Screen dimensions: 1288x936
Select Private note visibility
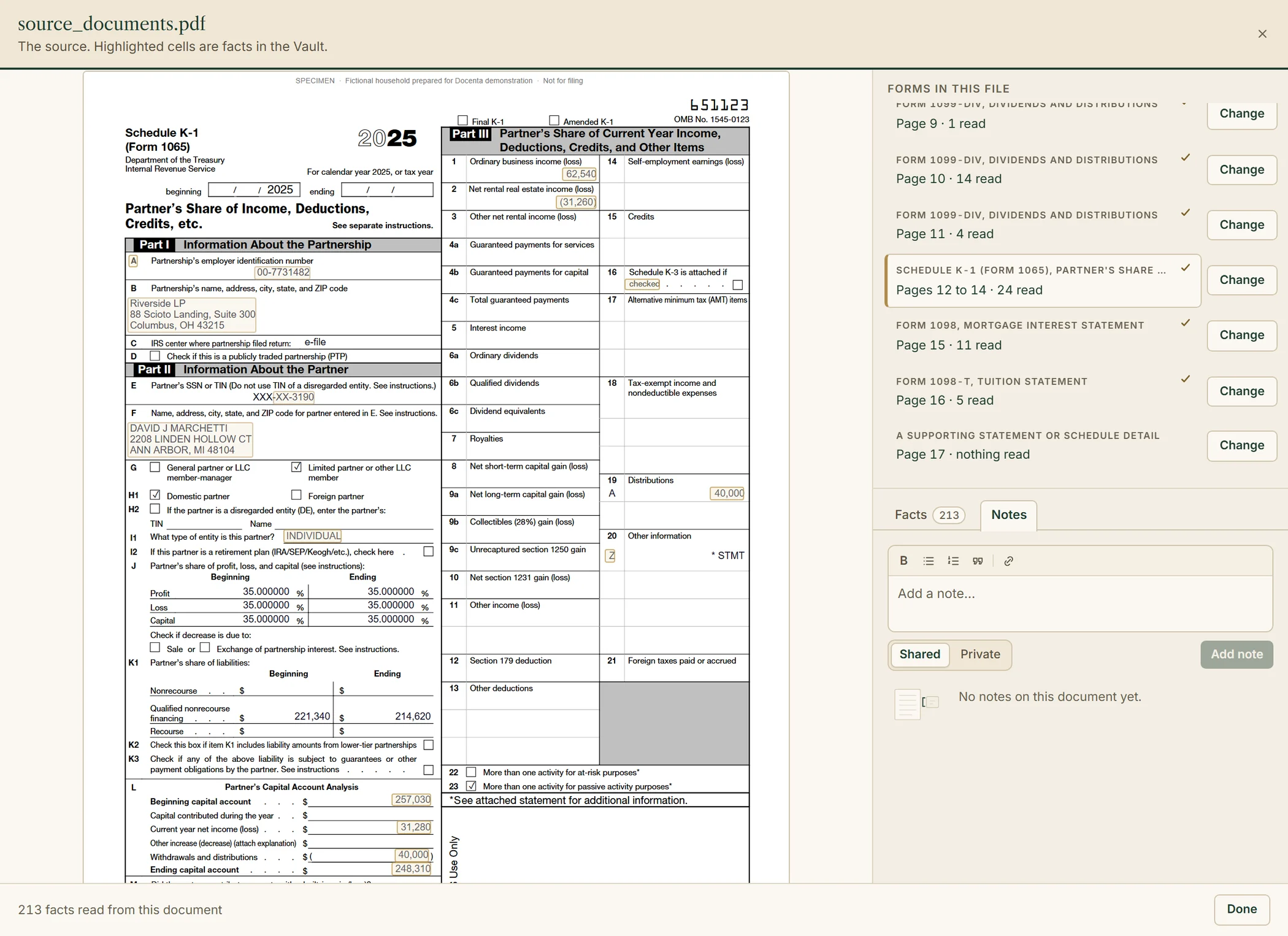coord(979,654)
